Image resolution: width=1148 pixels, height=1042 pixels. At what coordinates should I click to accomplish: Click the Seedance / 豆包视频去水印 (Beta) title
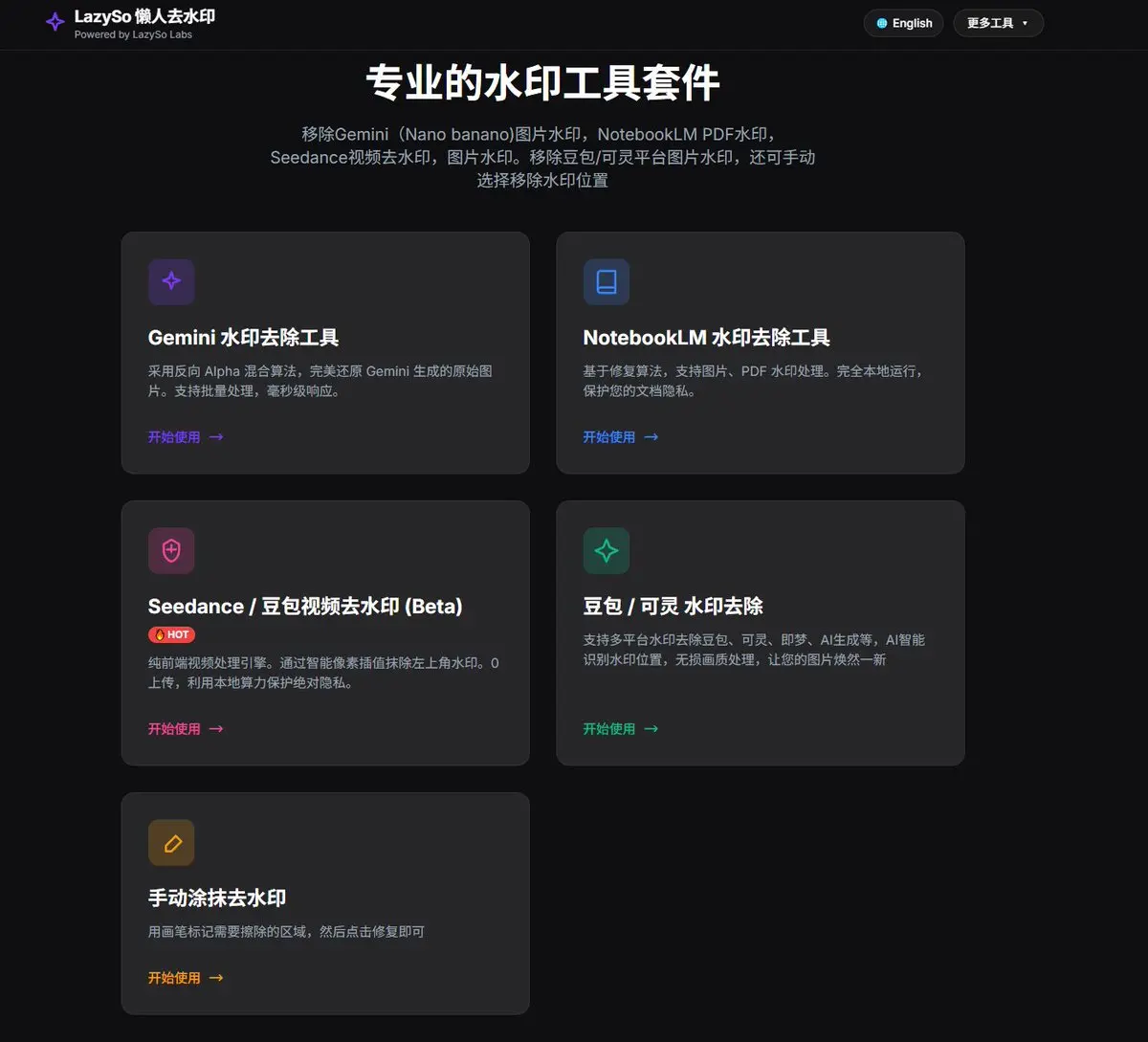tap(305, 607)
